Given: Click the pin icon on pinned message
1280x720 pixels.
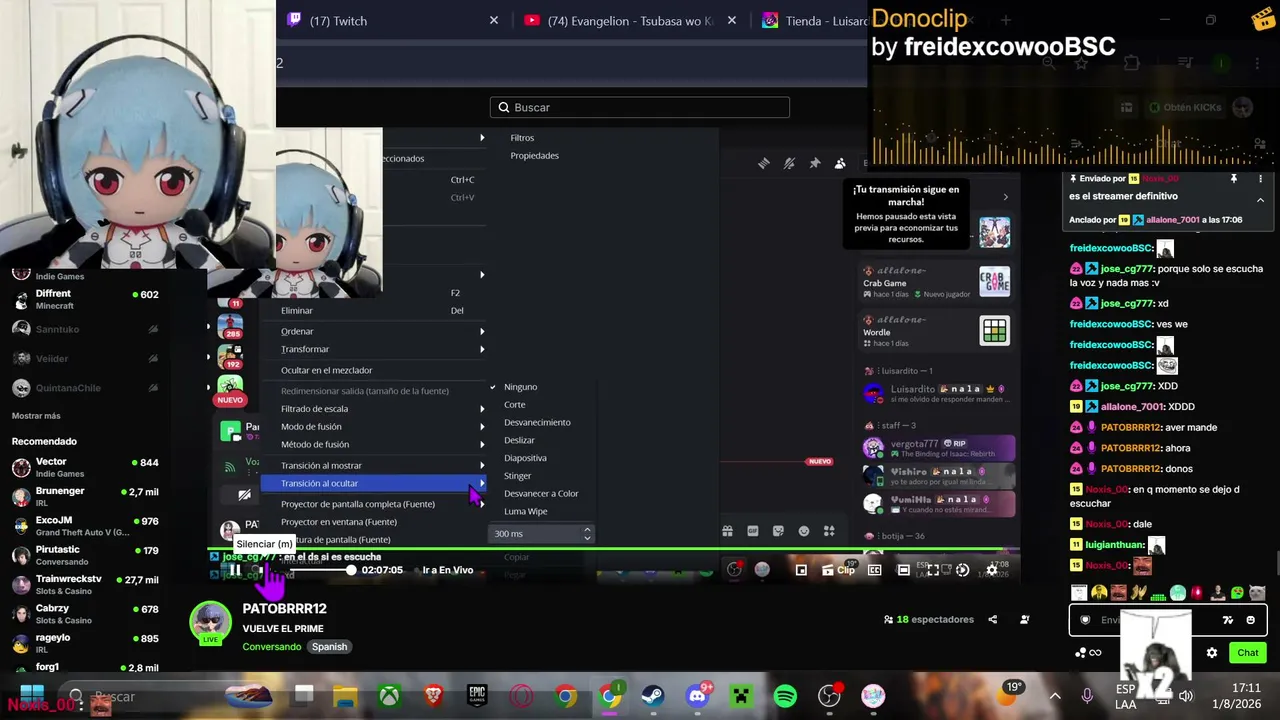Looking at the screenshot, I should [x=1234, y=179].
